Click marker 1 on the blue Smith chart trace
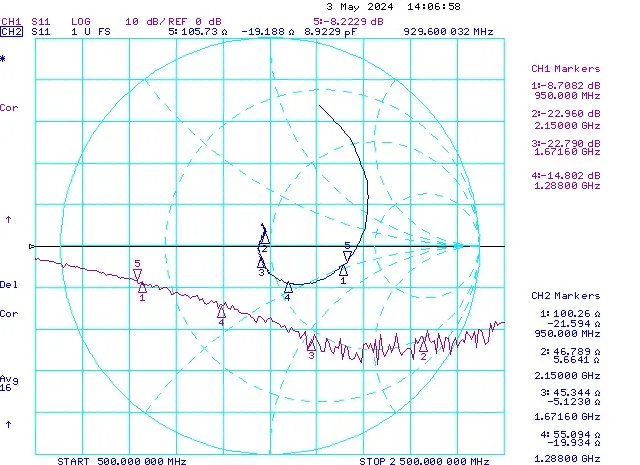Screen dimensions: 640x465 [343, 270]
